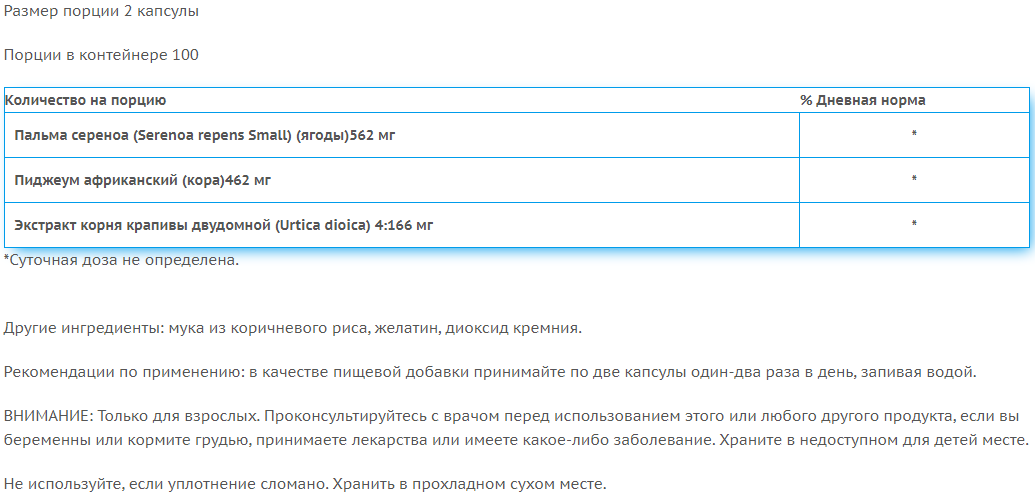Click the 'Другие ингредиенты' label

click(83, 328)
